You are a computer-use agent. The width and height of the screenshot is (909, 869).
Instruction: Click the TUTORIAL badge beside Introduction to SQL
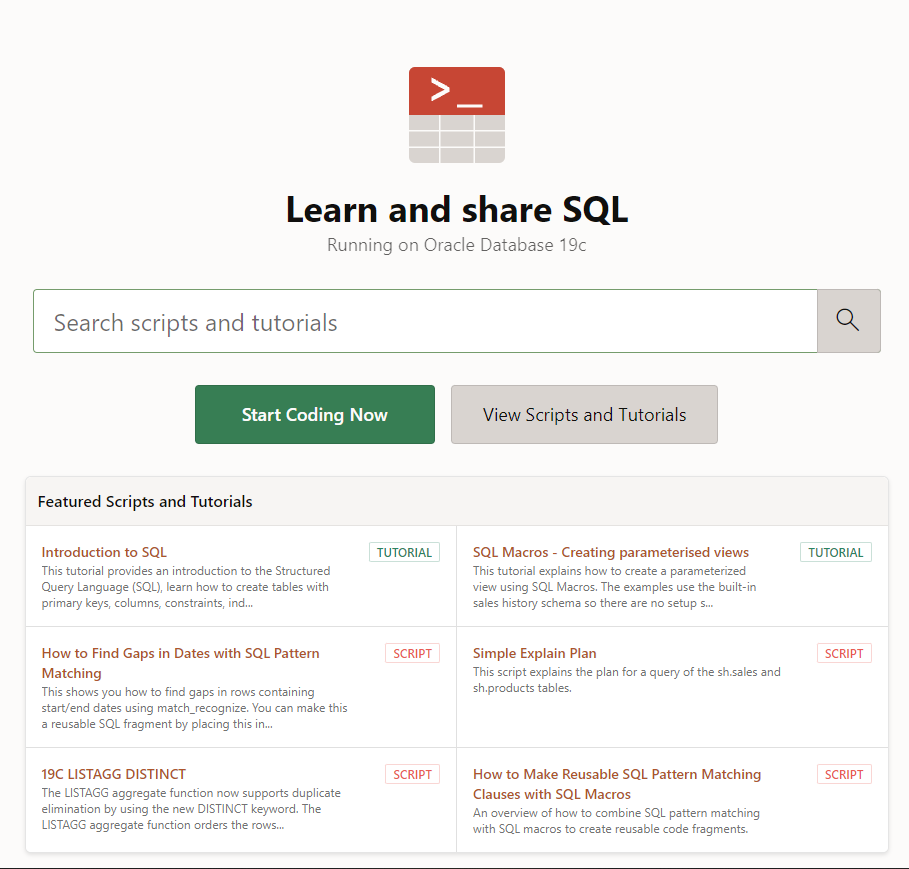(x=404, y=552)
